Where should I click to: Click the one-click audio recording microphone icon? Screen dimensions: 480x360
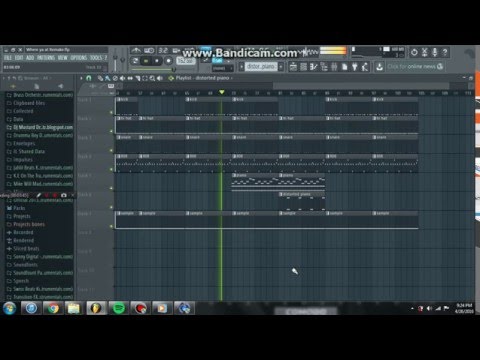[435, 52]
